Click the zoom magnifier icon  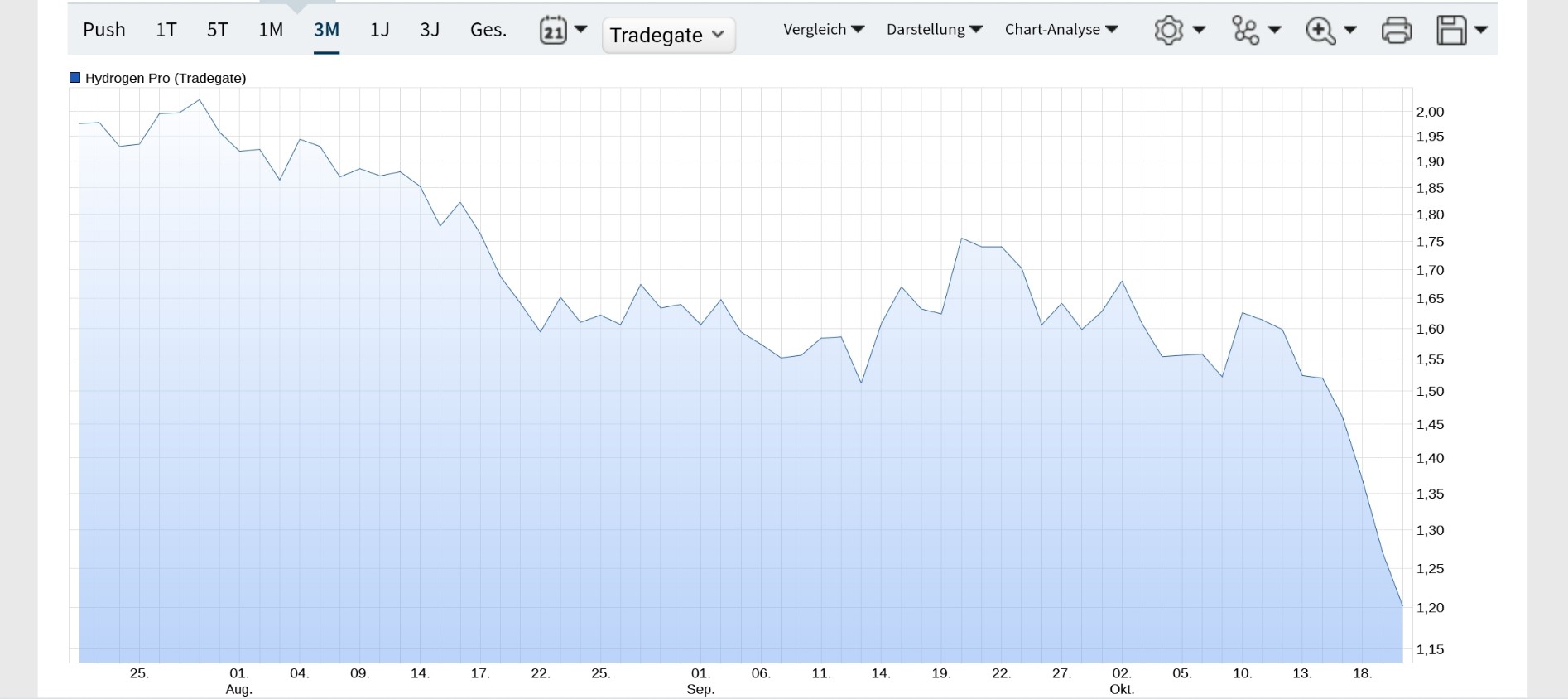(1320, 31)
